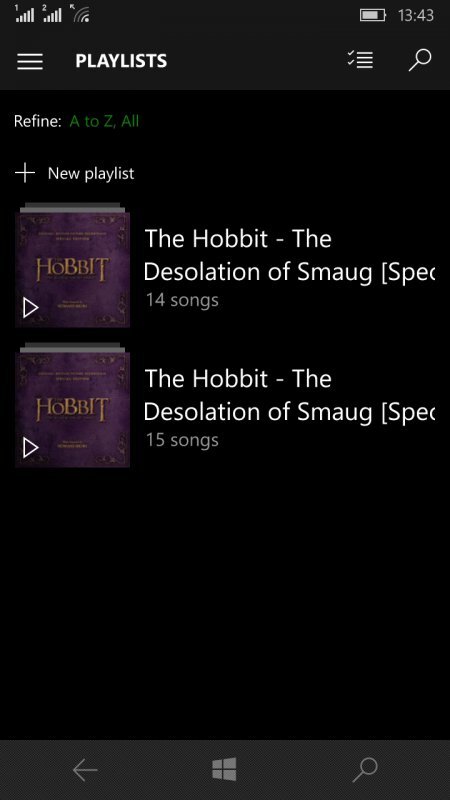Tap the bottom bar search magnifier
Screen dimensions: 450x800
tap(365, 770)
